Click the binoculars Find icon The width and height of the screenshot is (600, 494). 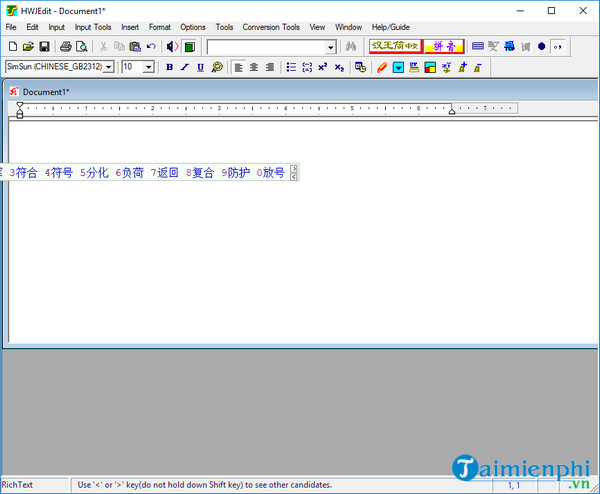351,47
